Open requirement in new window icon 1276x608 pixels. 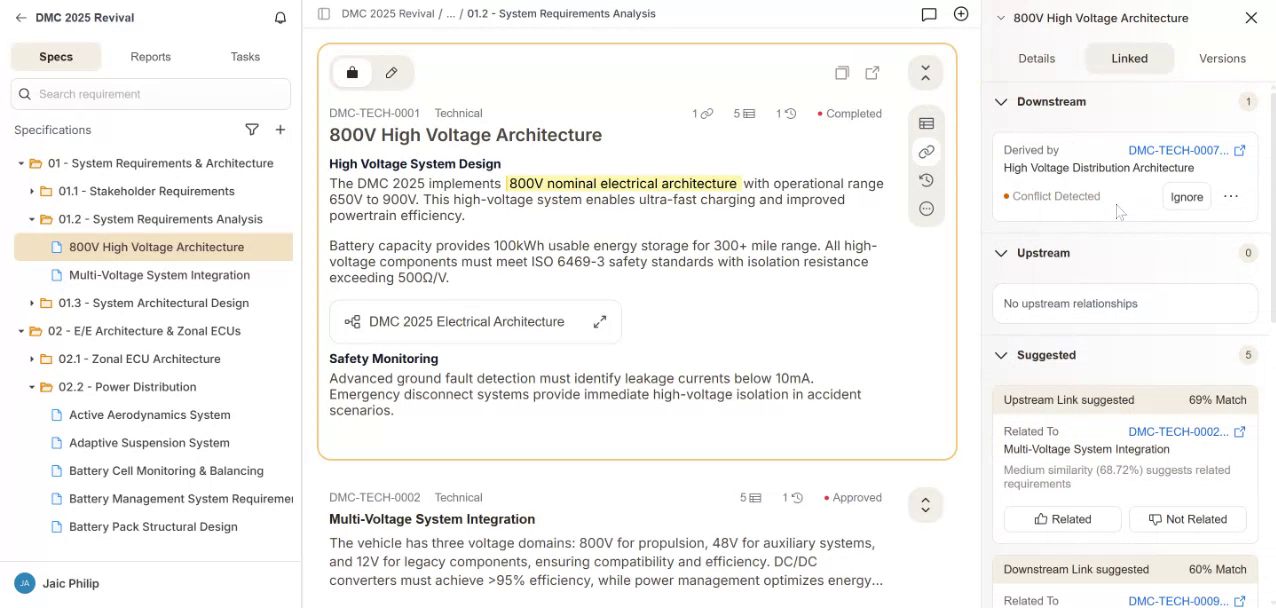pos(872,73)
